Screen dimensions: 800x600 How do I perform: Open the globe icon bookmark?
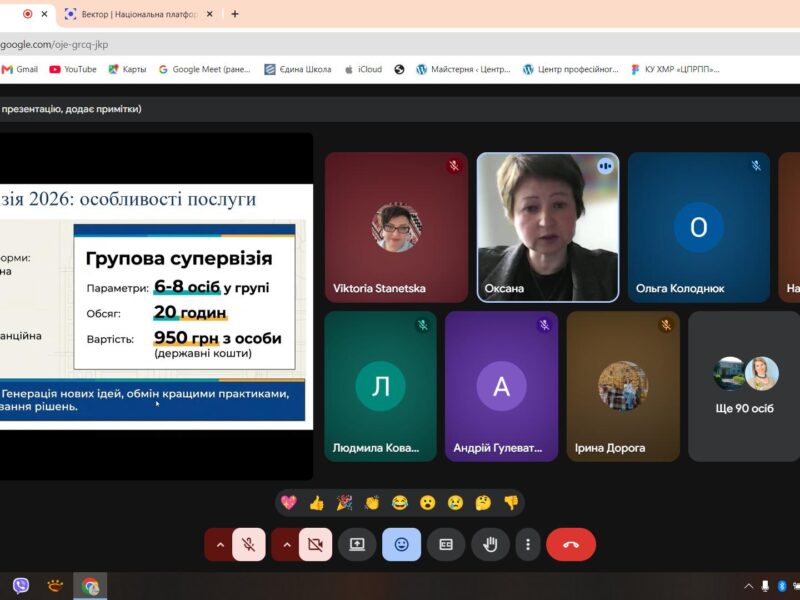pos(399,69)
